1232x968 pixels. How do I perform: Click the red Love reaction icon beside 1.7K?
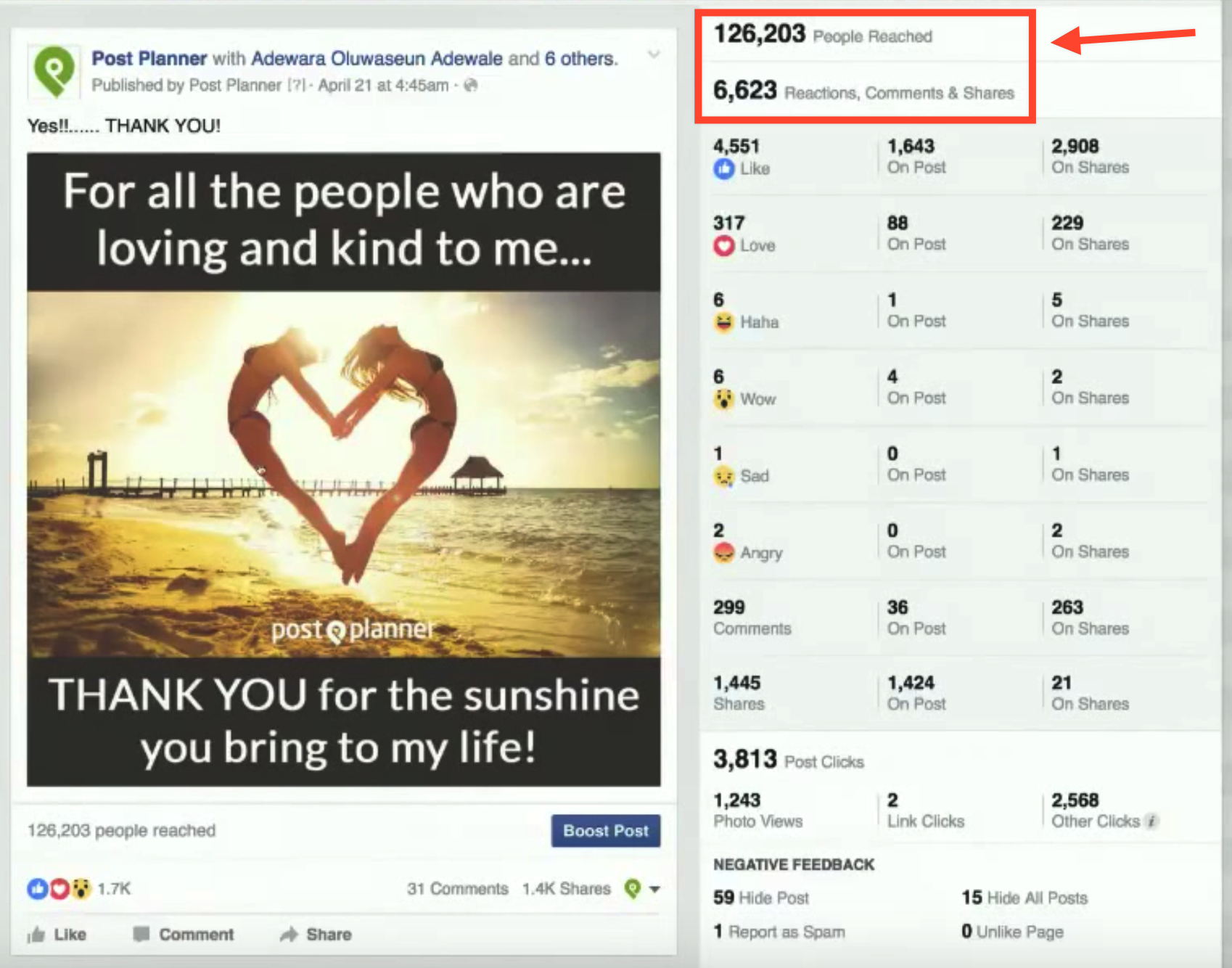coord(59,889)
